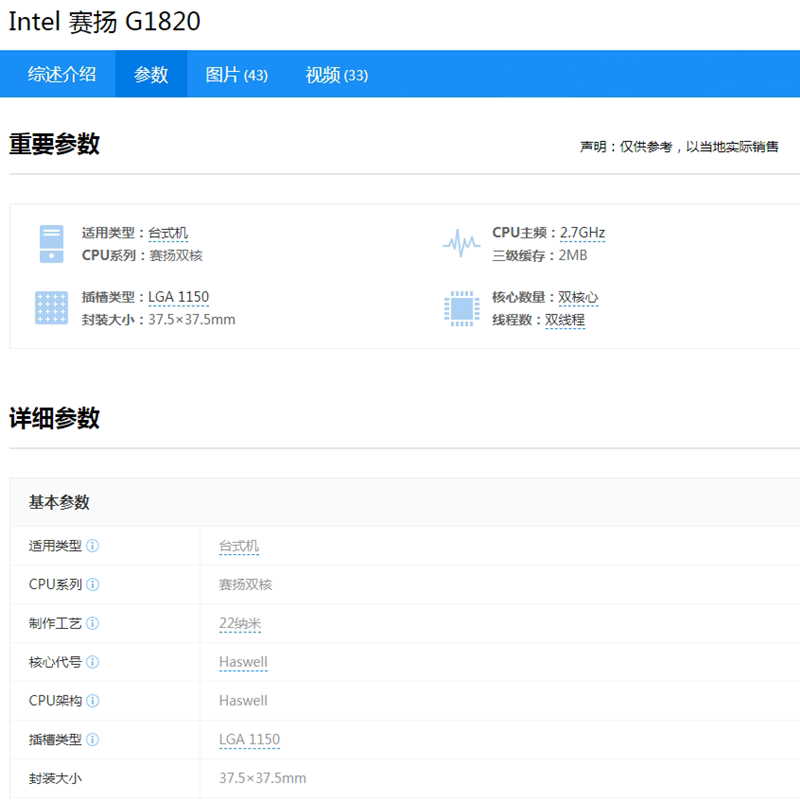This screenshot has width=800, height=800.
Task: Click the info icon next to 制作工艺
Action: [92, 623]
